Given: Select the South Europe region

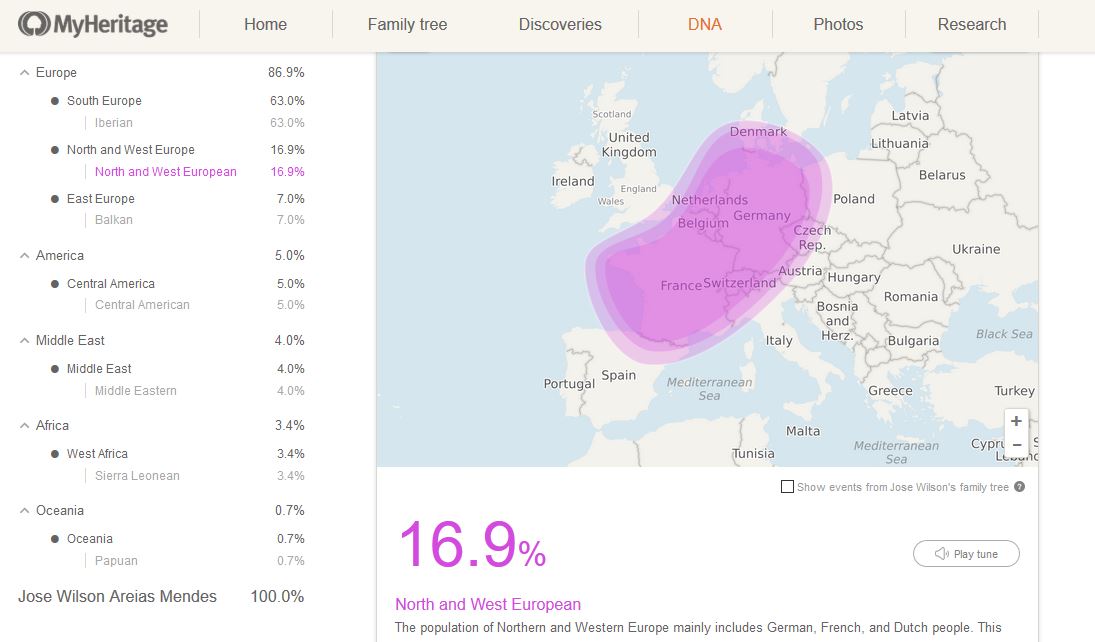Looking at the screenshot, I should (x=104, y=101).
